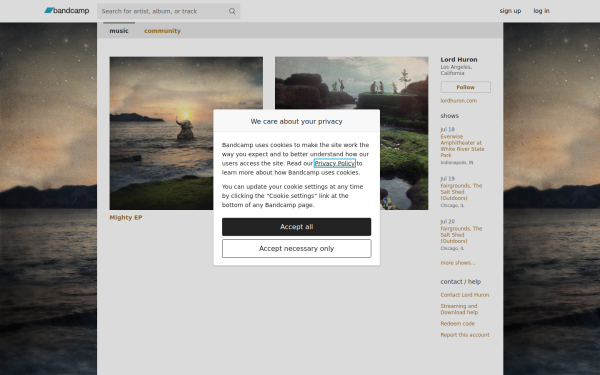Open the log in link

[x=541, y=11]
